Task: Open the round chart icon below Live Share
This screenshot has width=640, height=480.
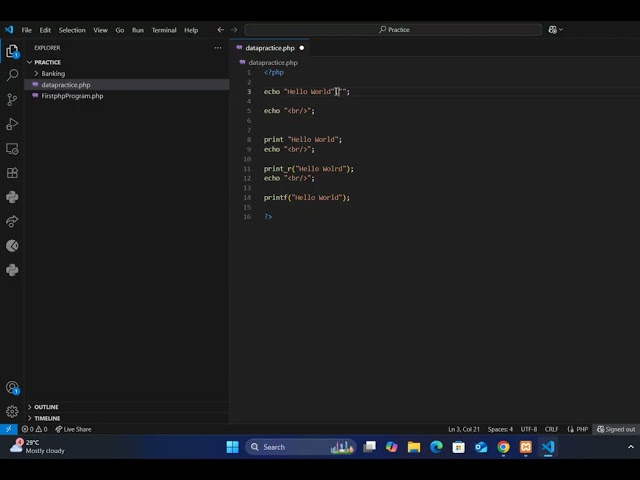Action: pos(12,246)
